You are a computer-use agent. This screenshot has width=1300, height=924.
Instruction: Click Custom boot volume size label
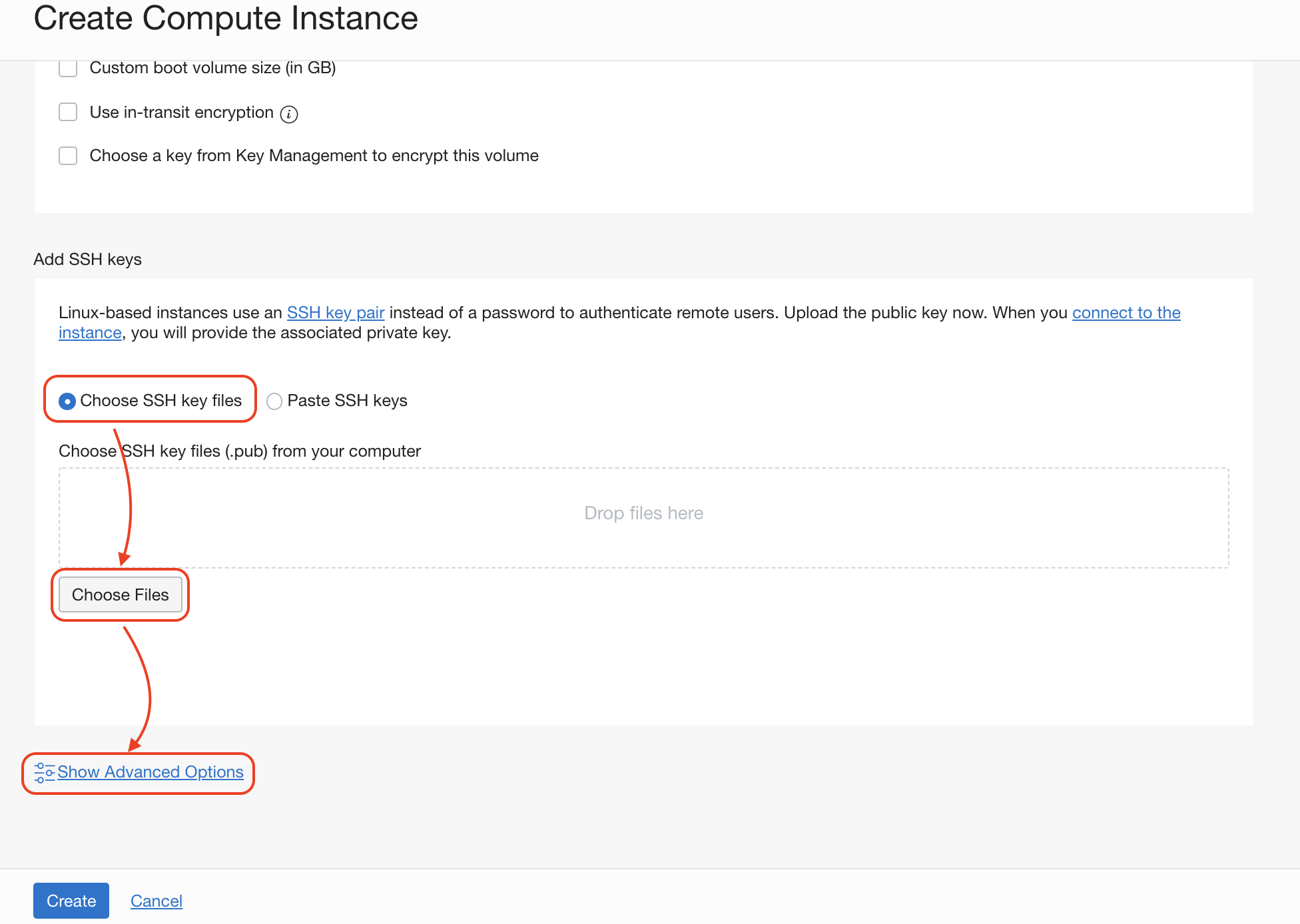[212, 68]
